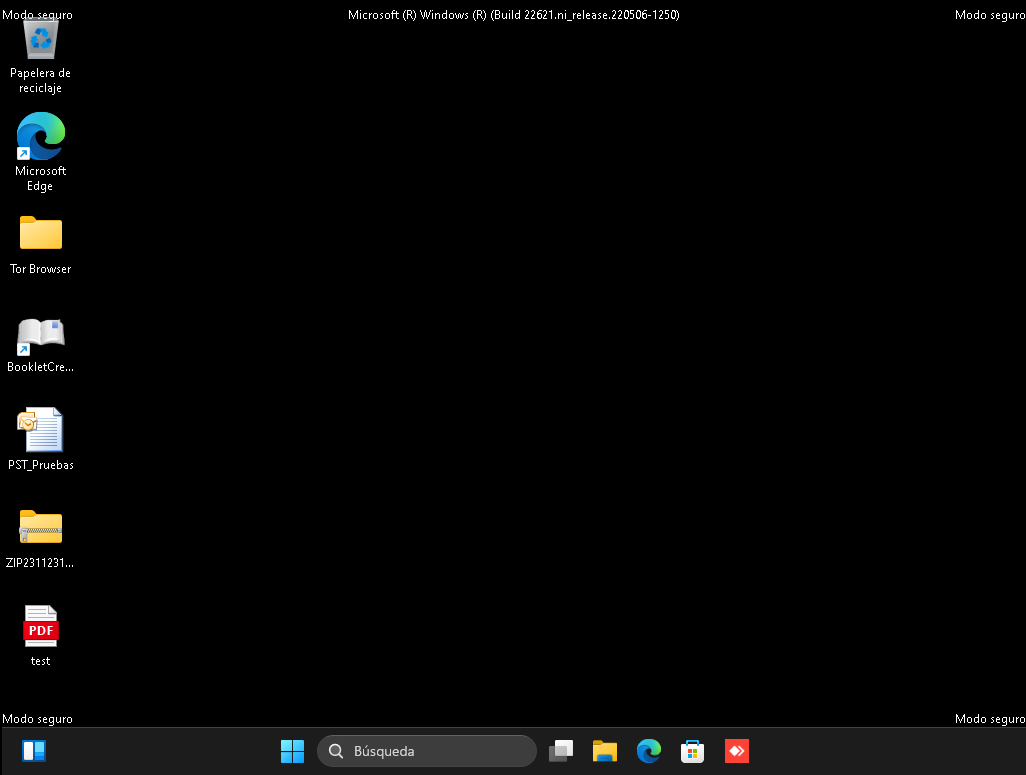Screen dimensions: 1026x775
Task: Open Microsoft Store from the taskbar
Action: click(x=692, y=751)
